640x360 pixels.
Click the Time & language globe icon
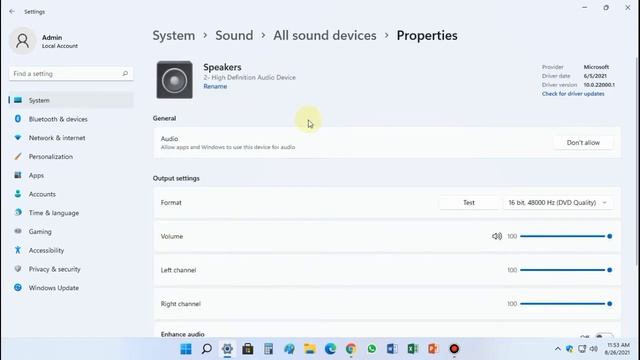tap(18, 213)
